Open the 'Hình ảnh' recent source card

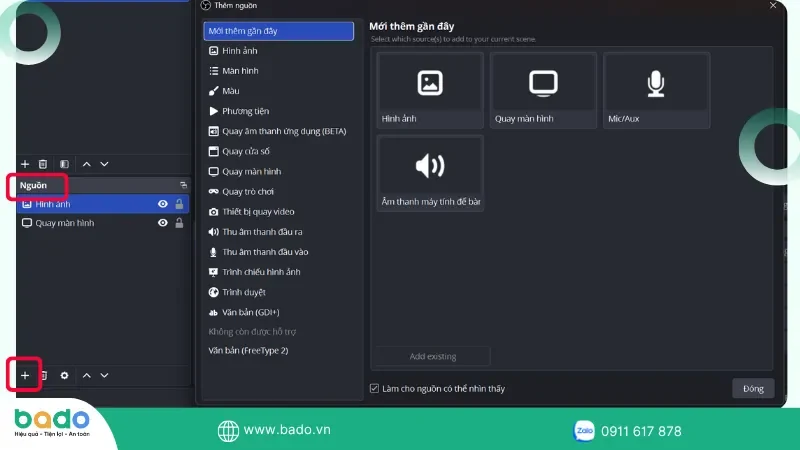[430, 90]
